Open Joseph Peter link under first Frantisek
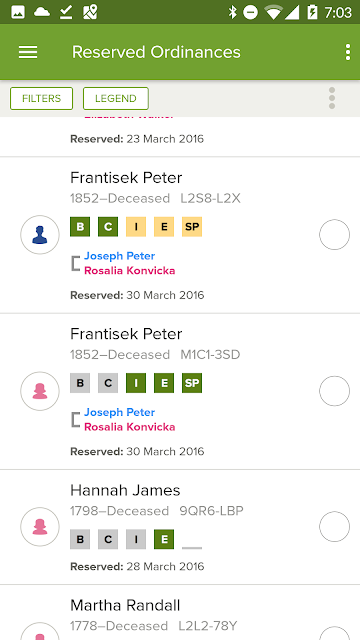Image resolution: width=360 pixels, height=640 pixels. point(120,256)
